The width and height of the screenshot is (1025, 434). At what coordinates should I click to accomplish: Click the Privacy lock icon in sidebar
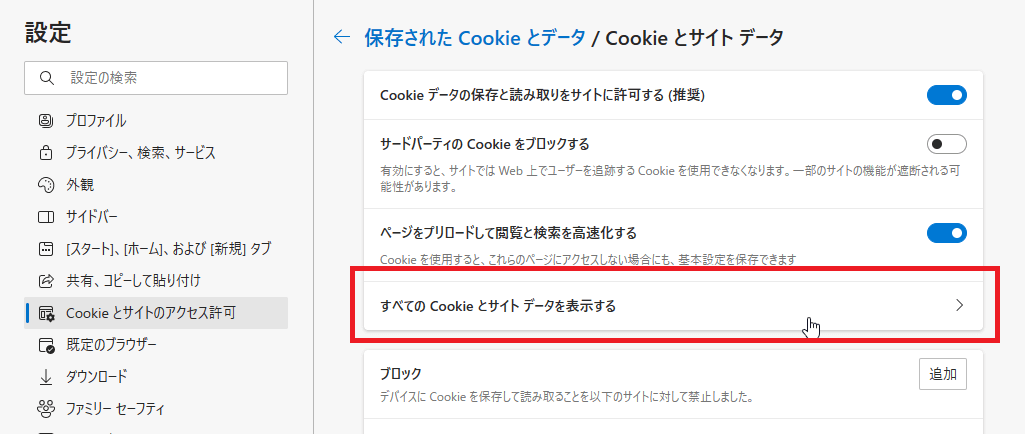[x=45, y=153]
